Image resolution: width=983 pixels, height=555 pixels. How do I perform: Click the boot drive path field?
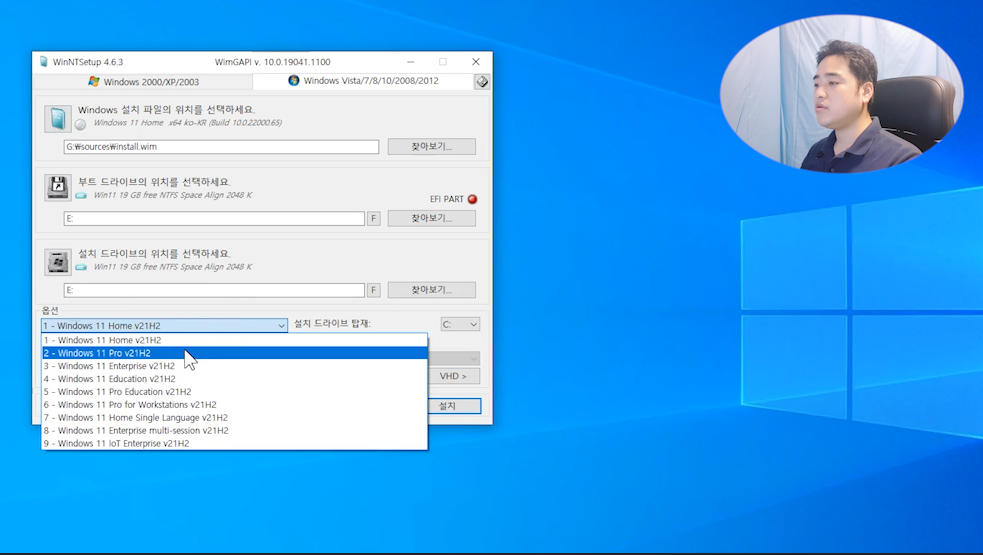pyautogui.click(x=214, y=218)
